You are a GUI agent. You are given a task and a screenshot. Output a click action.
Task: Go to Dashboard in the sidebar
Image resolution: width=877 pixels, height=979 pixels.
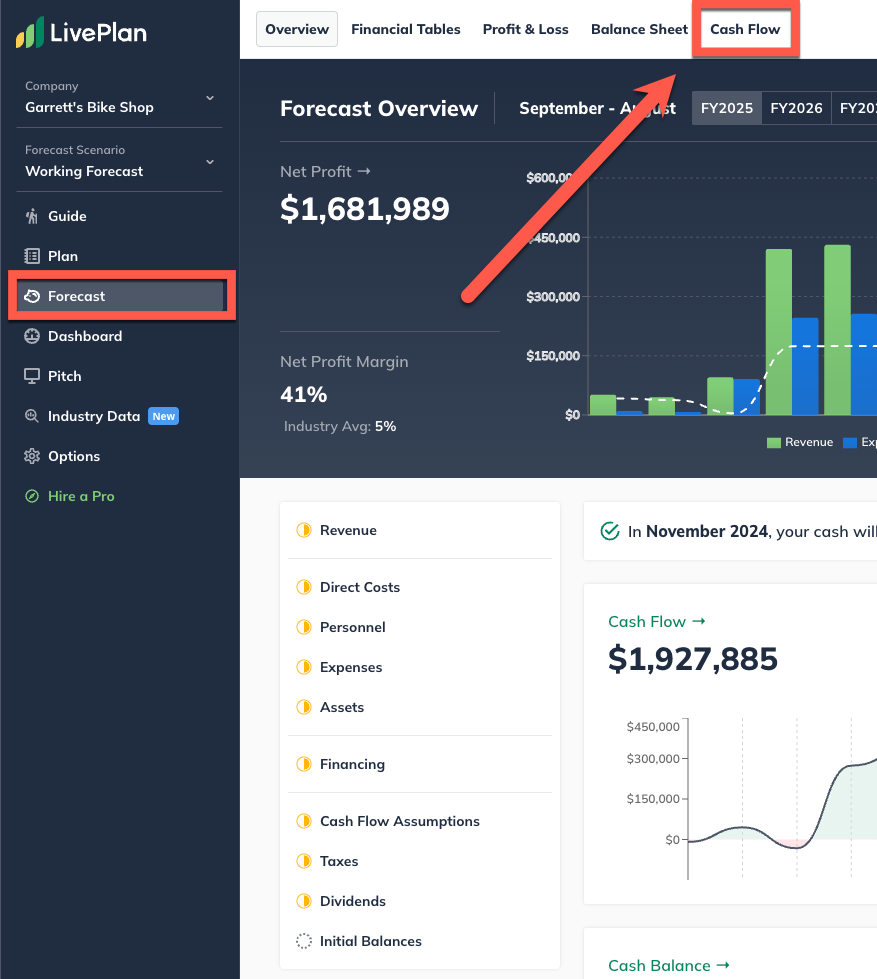tap(119, 336)
